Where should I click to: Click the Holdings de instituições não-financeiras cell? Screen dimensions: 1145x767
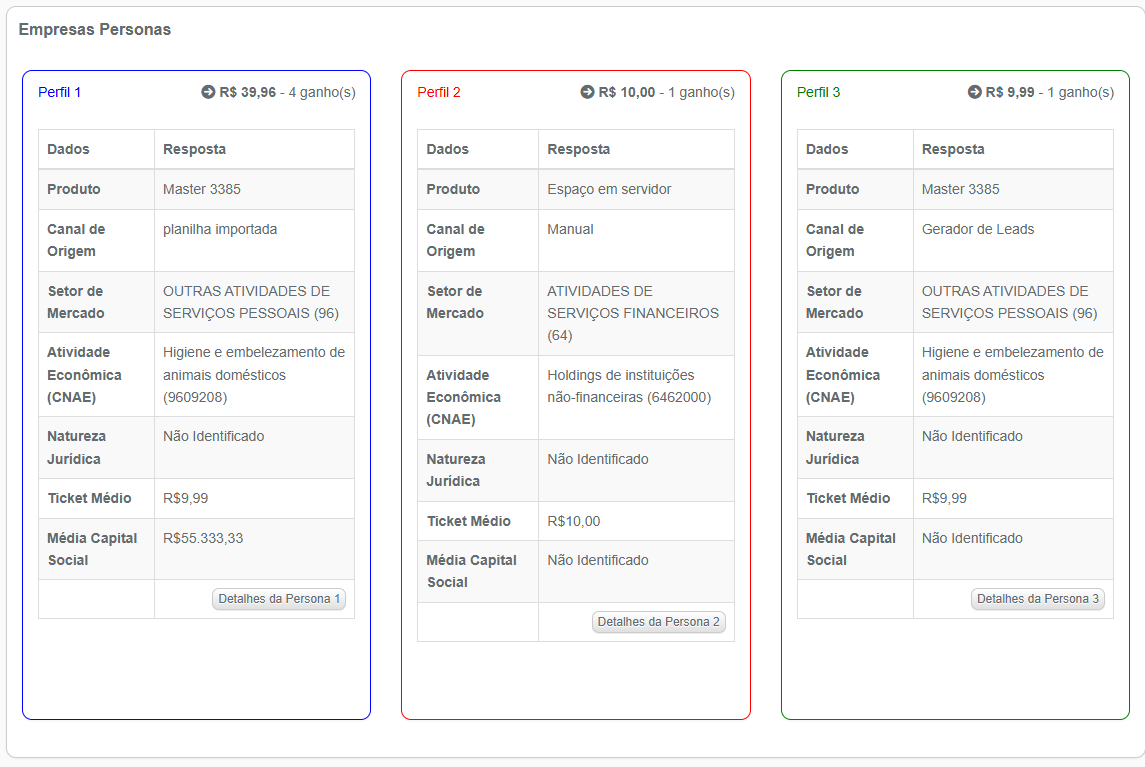click(628, 386)
